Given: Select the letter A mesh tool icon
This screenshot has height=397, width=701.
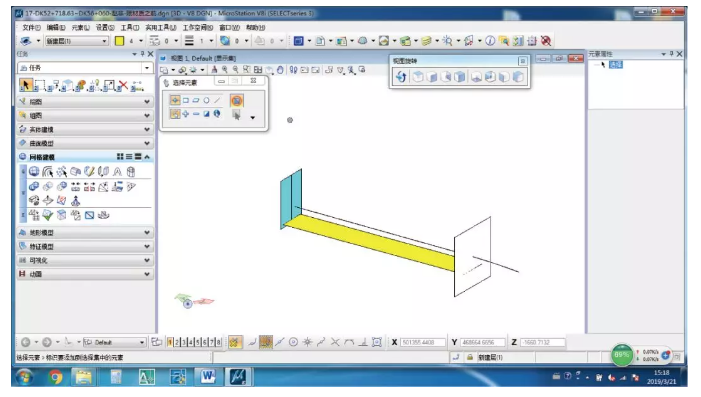Looking at the screenshot, I should (x=117, y=172).
